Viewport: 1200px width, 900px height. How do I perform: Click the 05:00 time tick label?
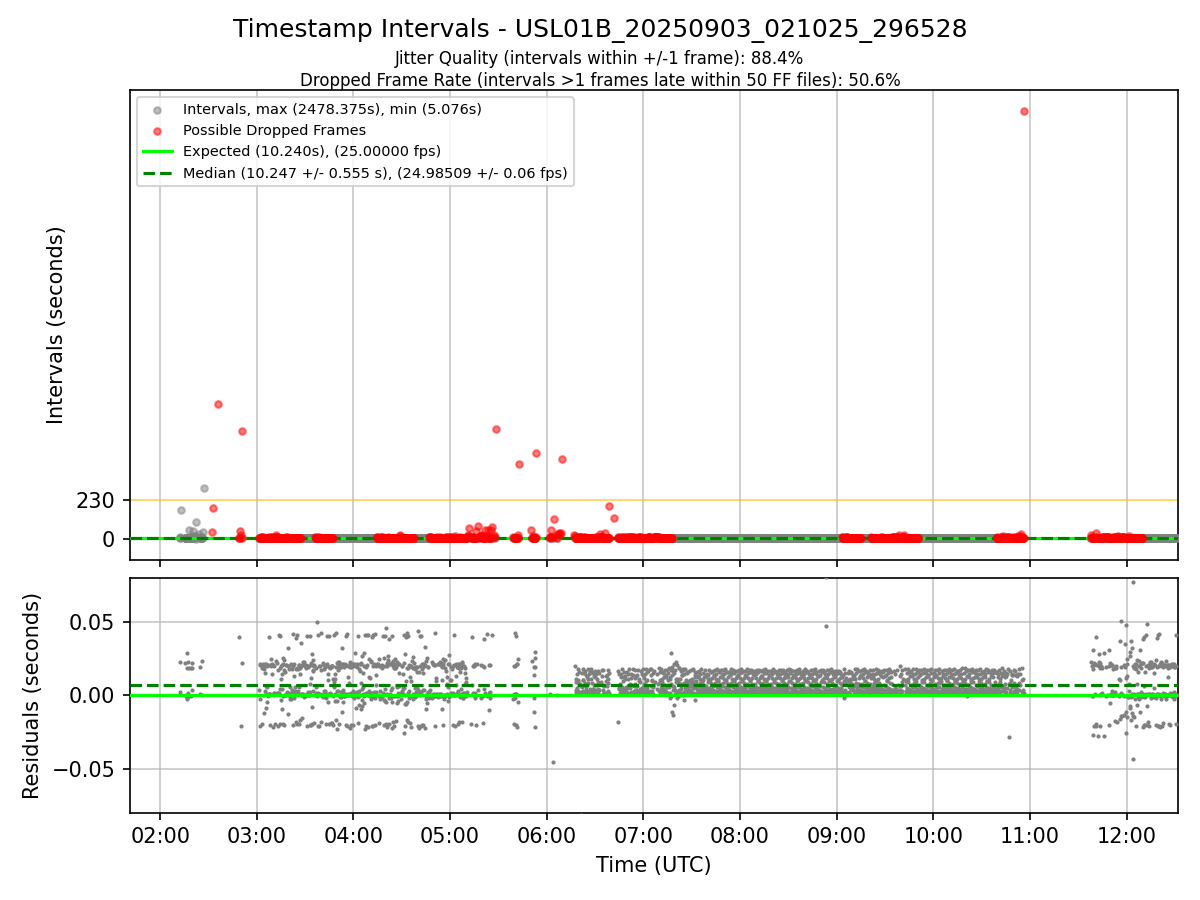click(x=450, y=834)
